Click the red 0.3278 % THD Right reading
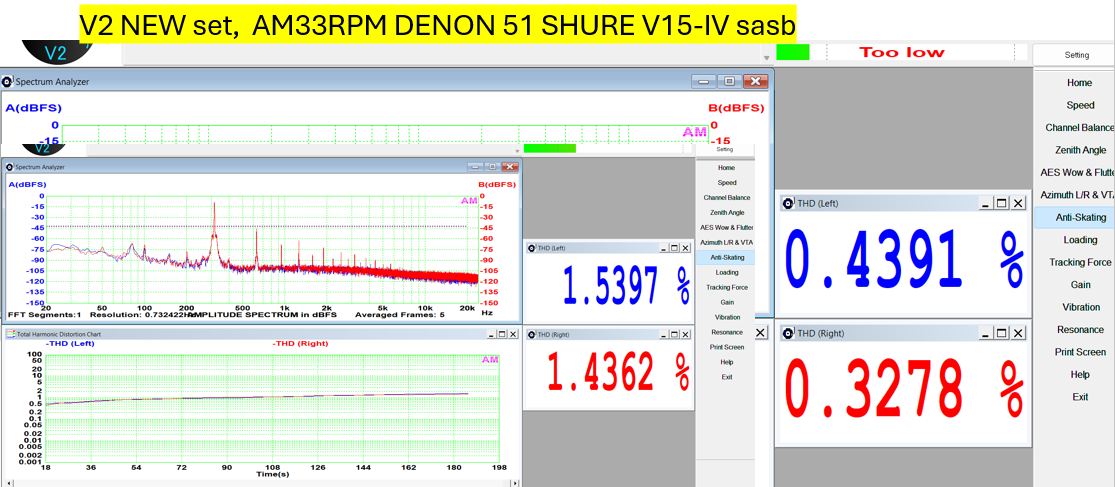 click(903, 390)
